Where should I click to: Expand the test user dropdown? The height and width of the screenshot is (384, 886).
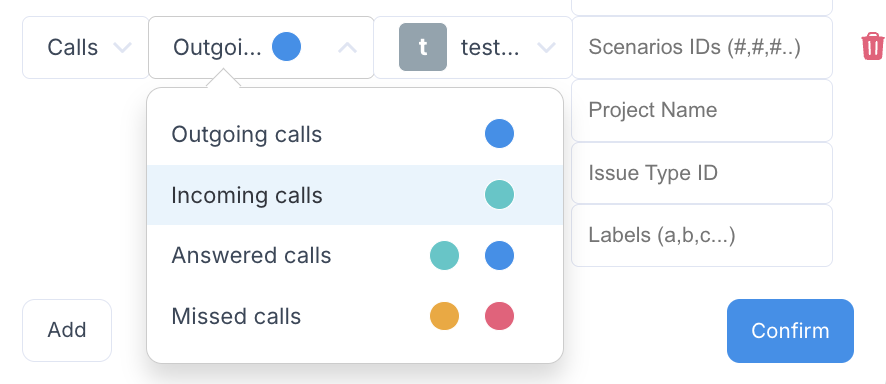pyautogui.click(x=546, y=47)
